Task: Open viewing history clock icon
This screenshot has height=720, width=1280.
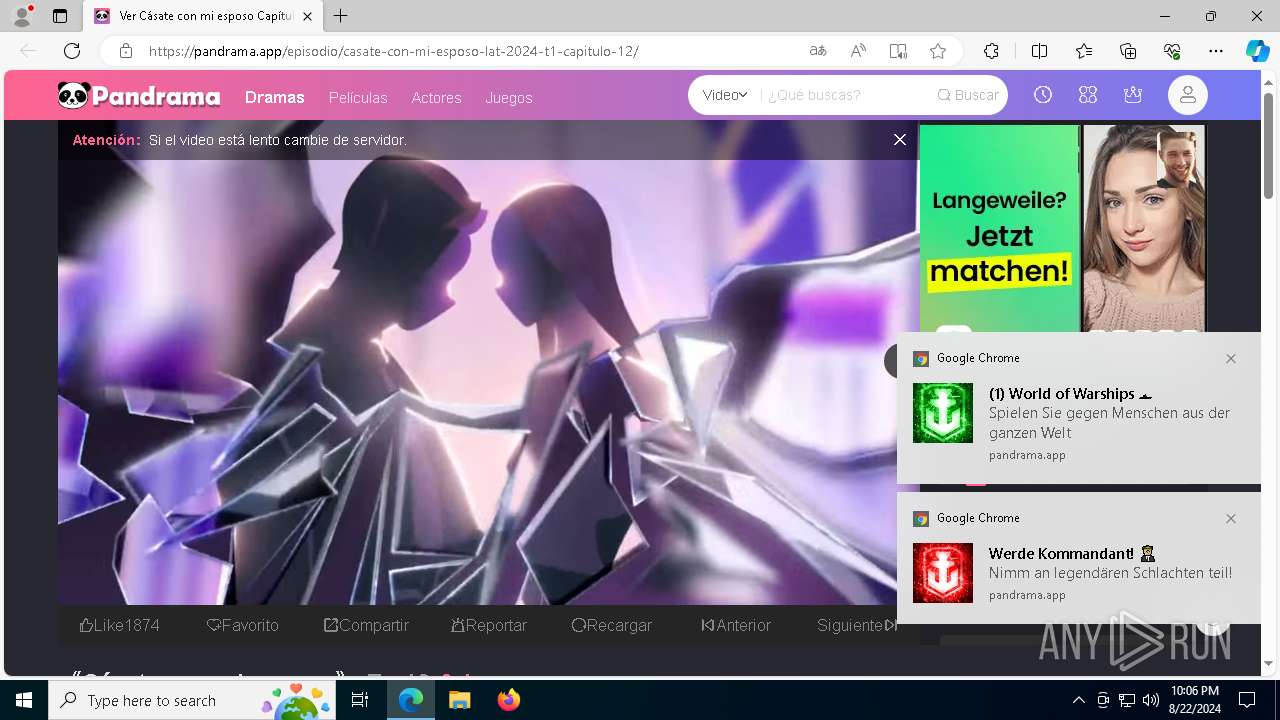Action: pos(1043,95)
